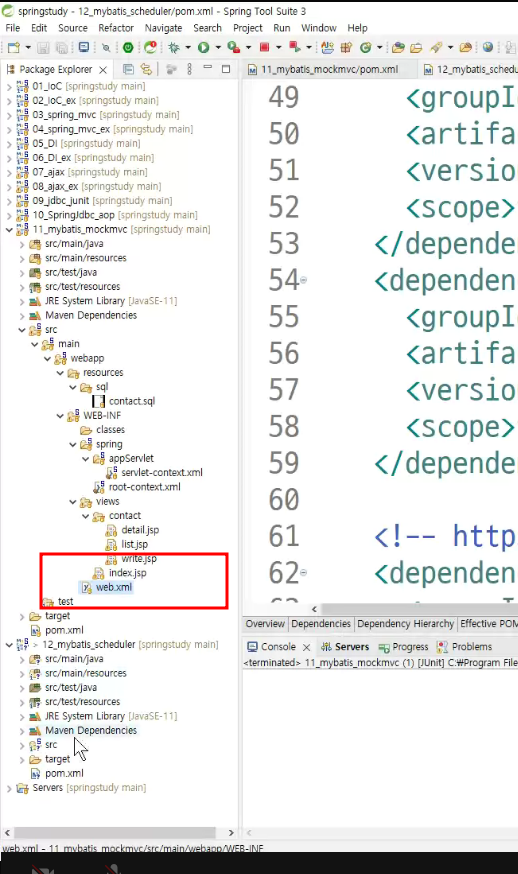Click Package Explorer scrollbar right arrow
Image resolution: width=518 pixels, height=874 pixels.
231,833
